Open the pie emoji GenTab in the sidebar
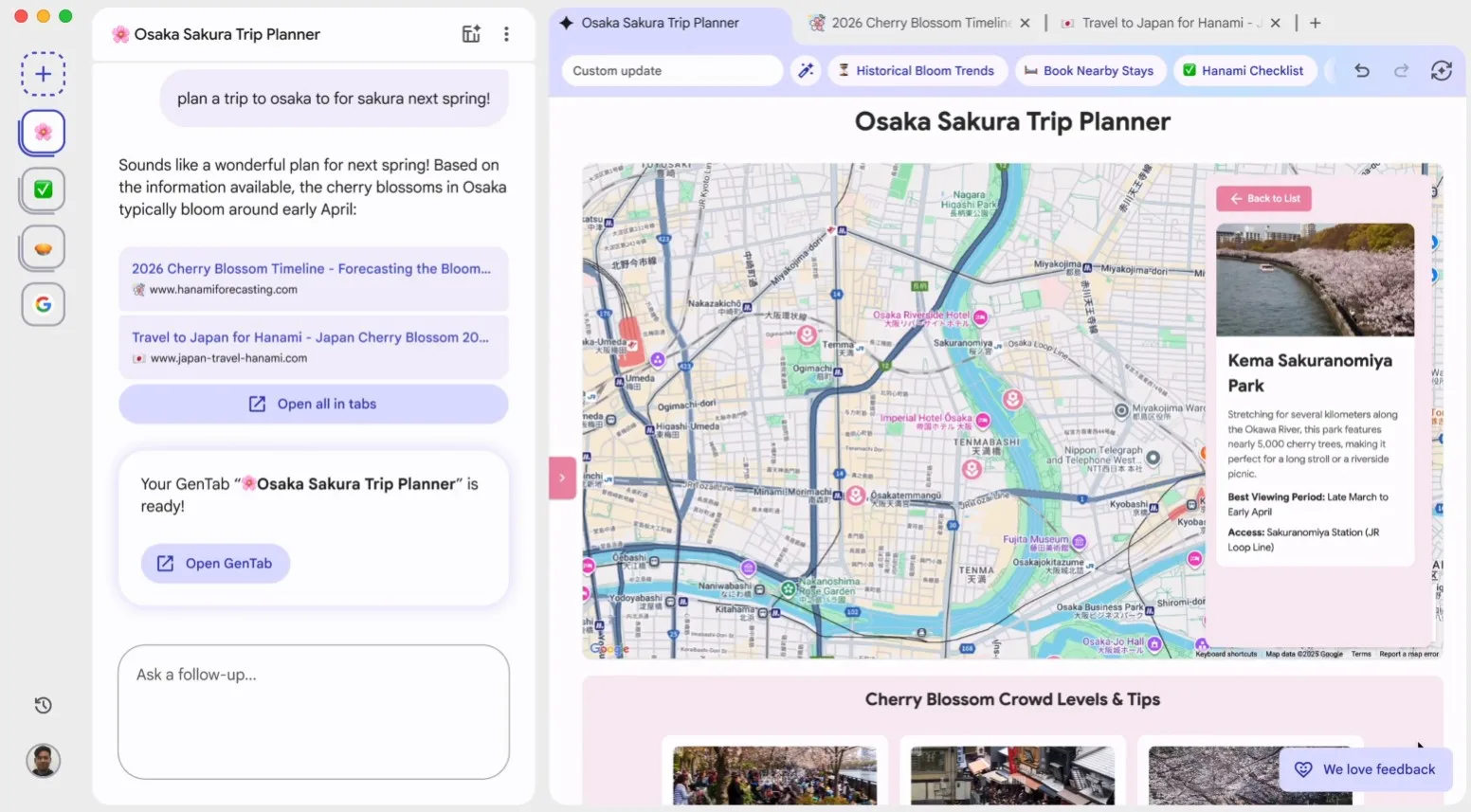Screen dimensions: 1471x812 click(x=42, y=247)
